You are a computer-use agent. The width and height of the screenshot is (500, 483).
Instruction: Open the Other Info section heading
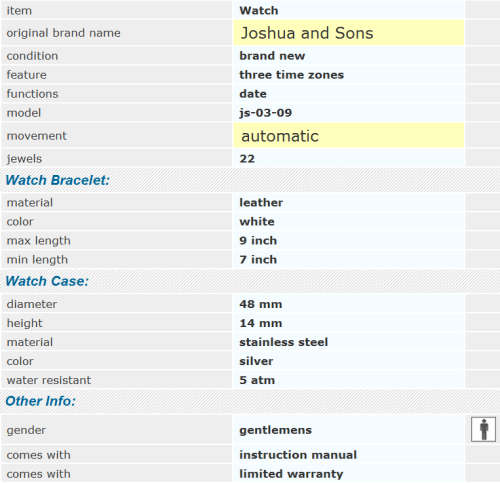(41, 401)
